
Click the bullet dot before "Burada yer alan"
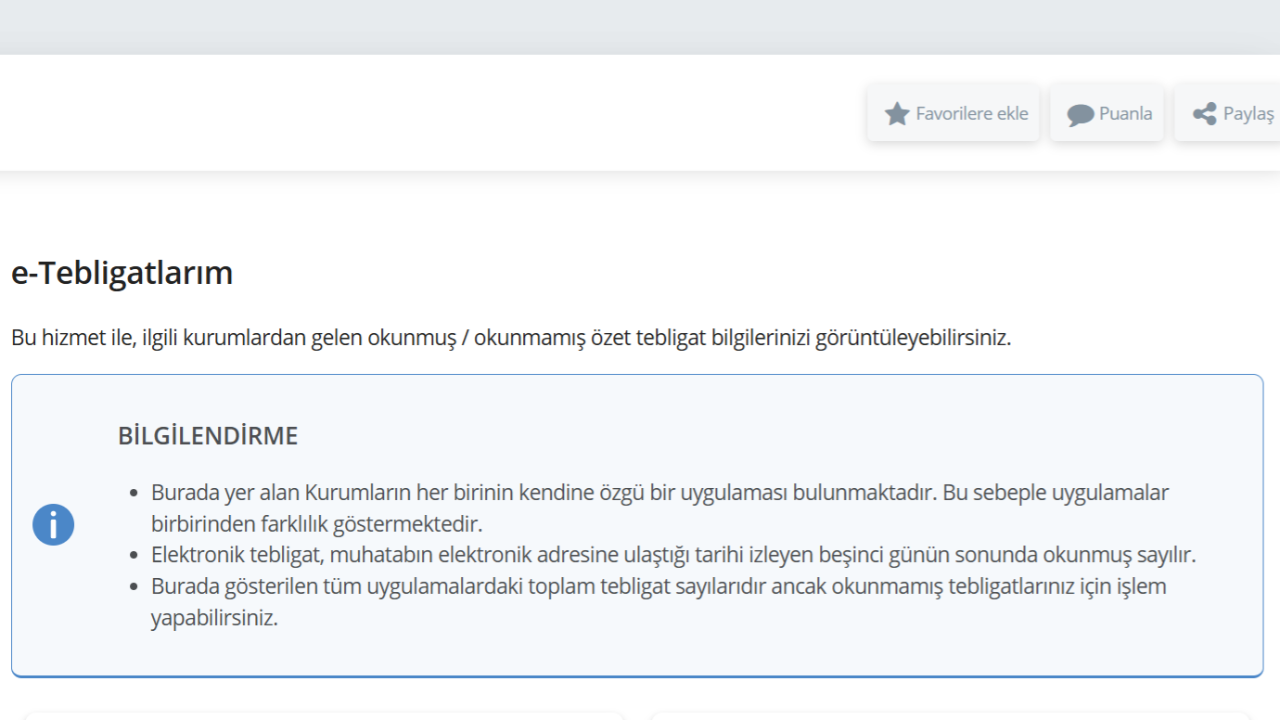135,494
